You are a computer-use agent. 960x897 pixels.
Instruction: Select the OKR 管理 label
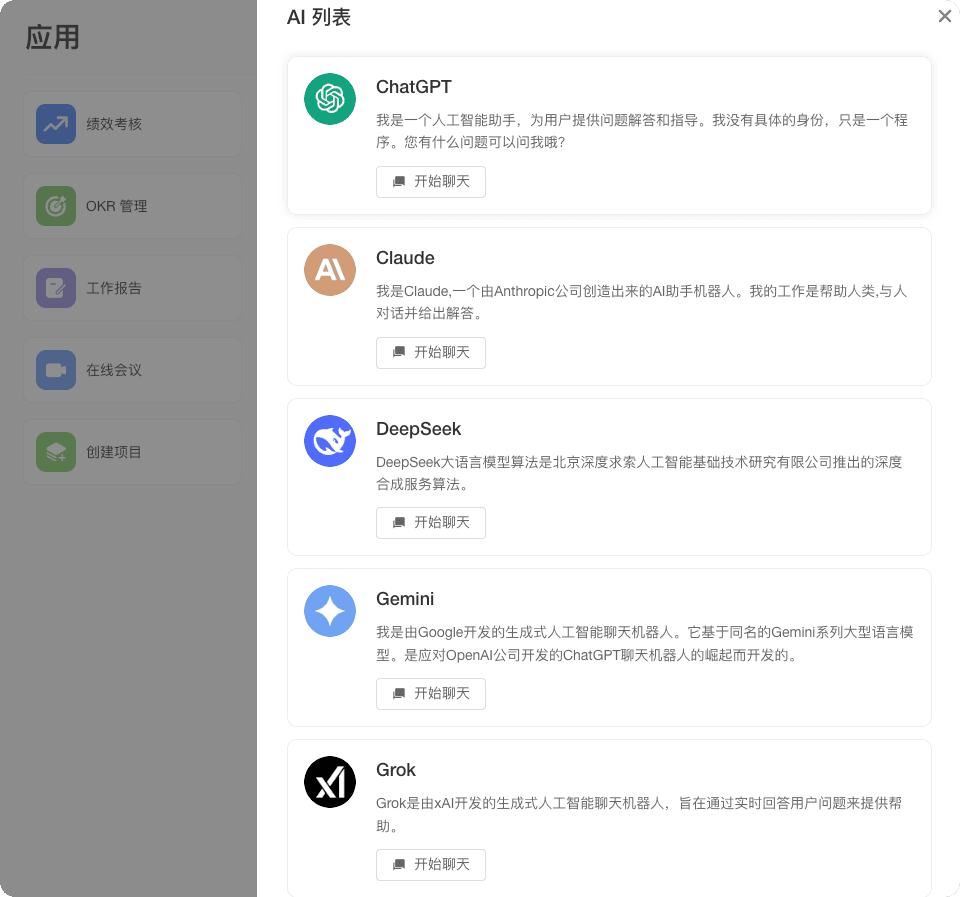pos(116,206)
